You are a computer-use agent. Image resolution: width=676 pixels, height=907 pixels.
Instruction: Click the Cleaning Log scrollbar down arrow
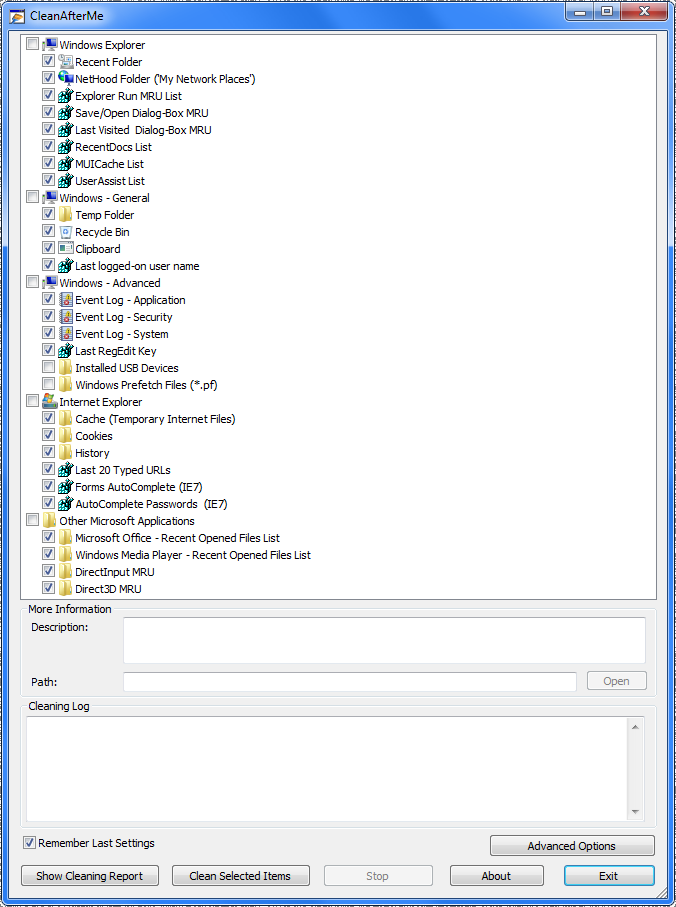635,812
